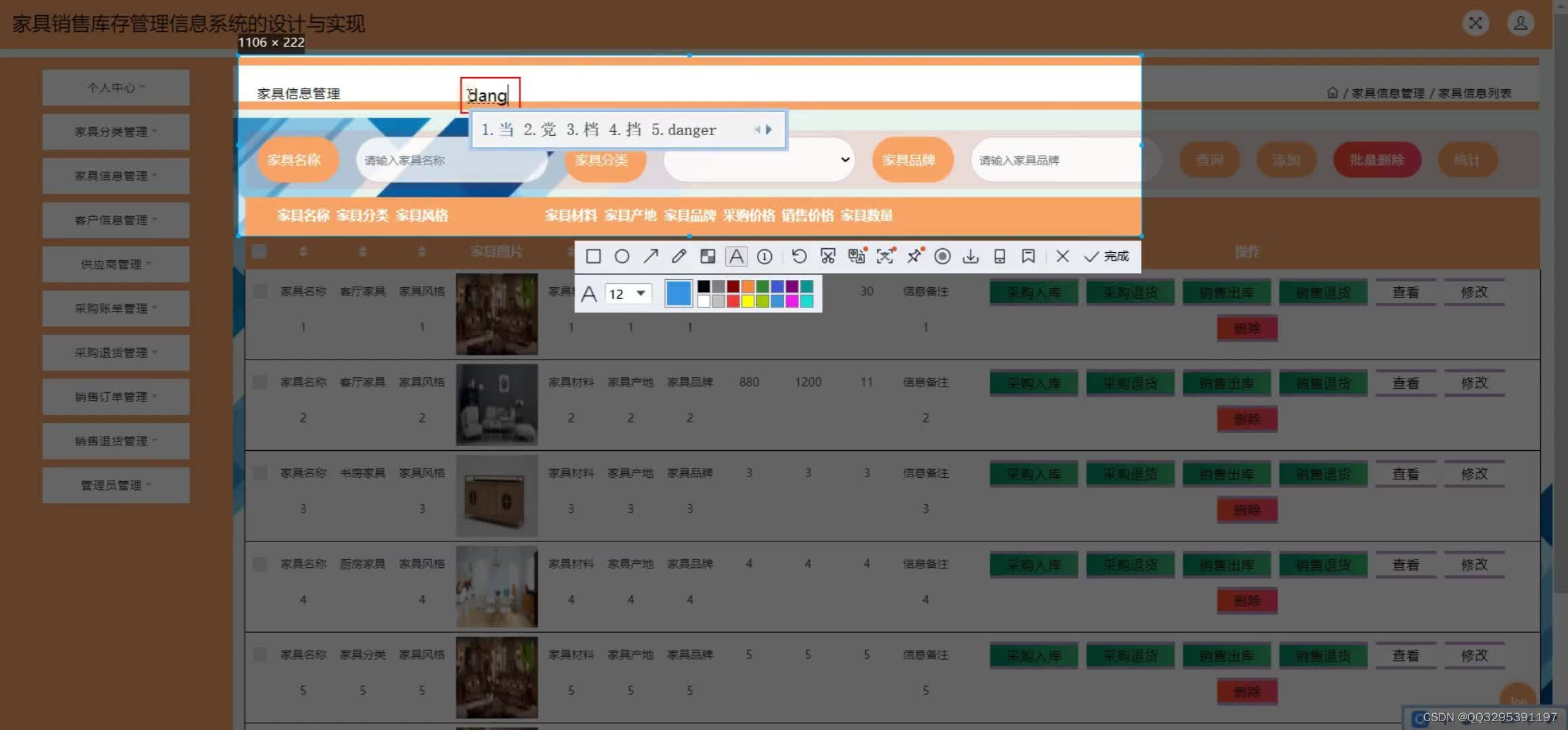Click the large A font icon
Viewport: 1568px width, 730px height.
pos(589,293)
